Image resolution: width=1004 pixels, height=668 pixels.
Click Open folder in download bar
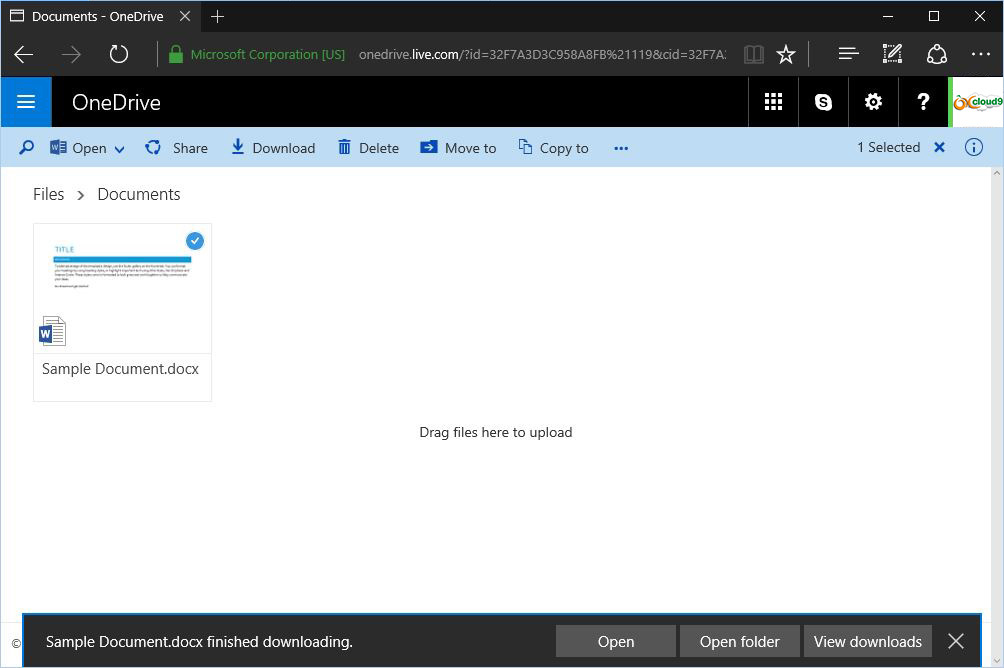tap(740, 642)
